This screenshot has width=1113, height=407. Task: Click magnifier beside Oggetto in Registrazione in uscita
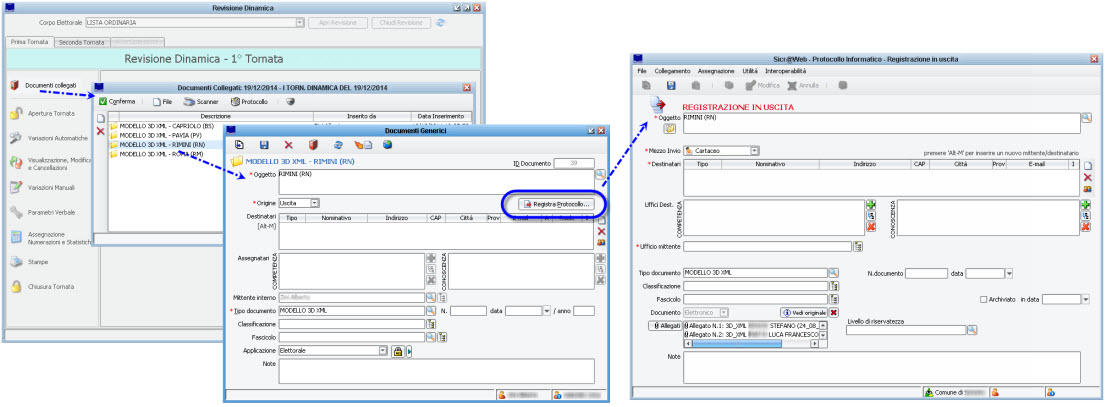pyautogui.click(x=1086, y=118)
